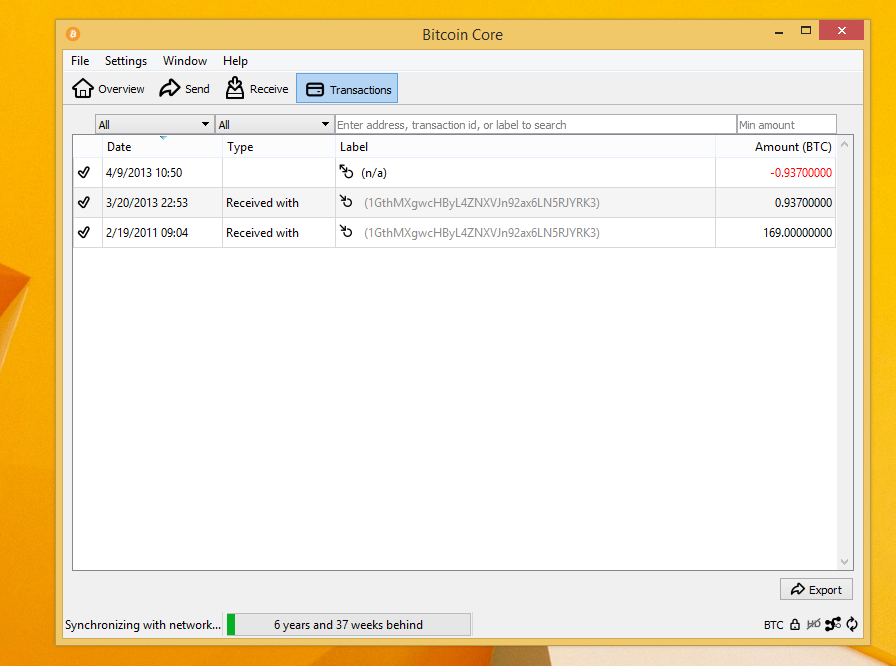Click the crossed-out HD wallet status icon

[813, 624]
